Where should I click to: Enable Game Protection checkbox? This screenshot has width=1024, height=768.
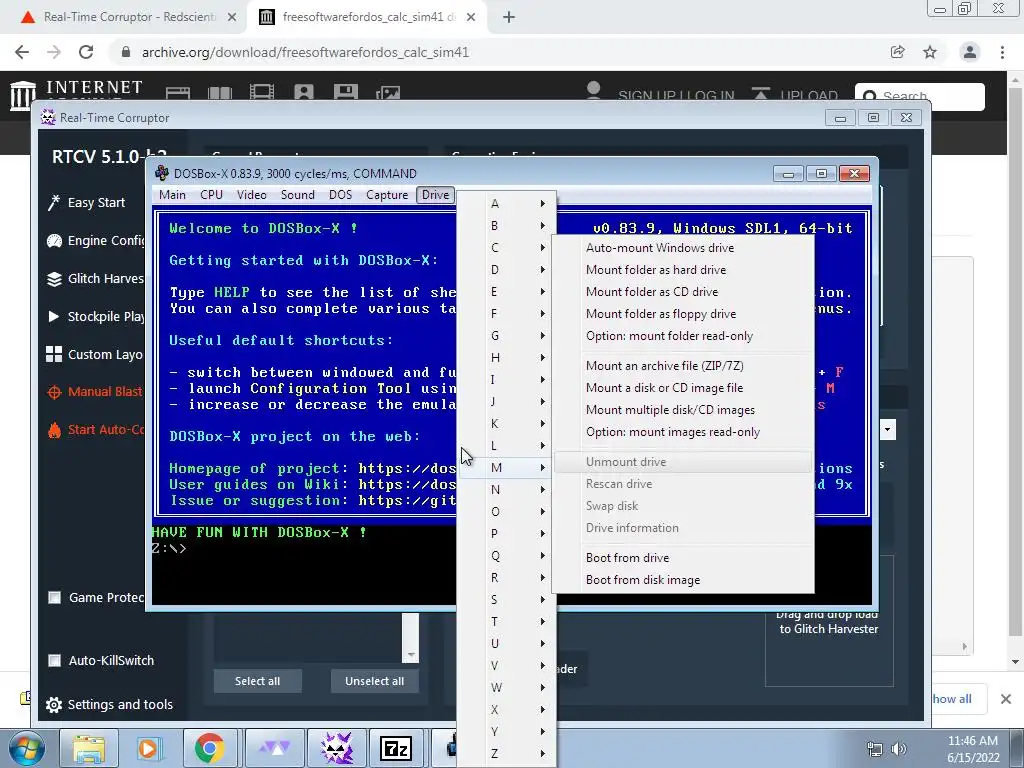pyautogui.click(x=55, y=598)
